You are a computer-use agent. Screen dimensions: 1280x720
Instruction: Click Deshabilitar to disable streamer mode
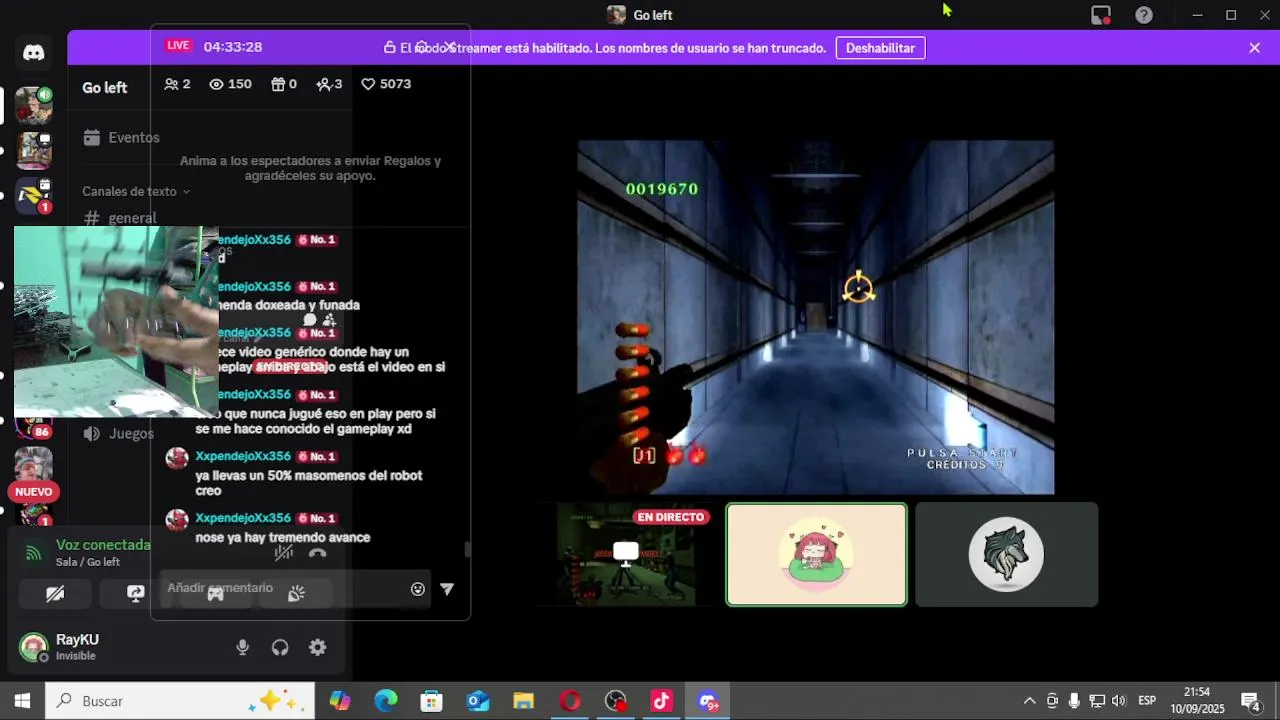(880, 48)
